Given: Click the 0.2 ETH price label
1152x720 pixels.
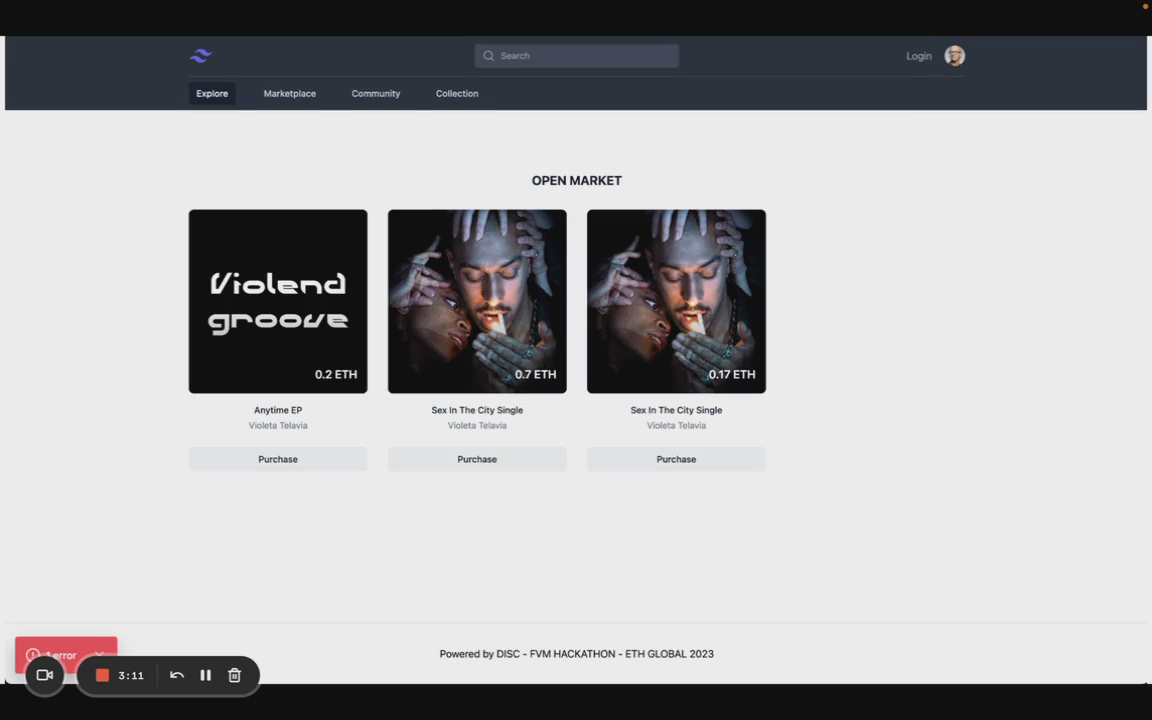Looking at the screenshot, I should click(x=336, y=374).
